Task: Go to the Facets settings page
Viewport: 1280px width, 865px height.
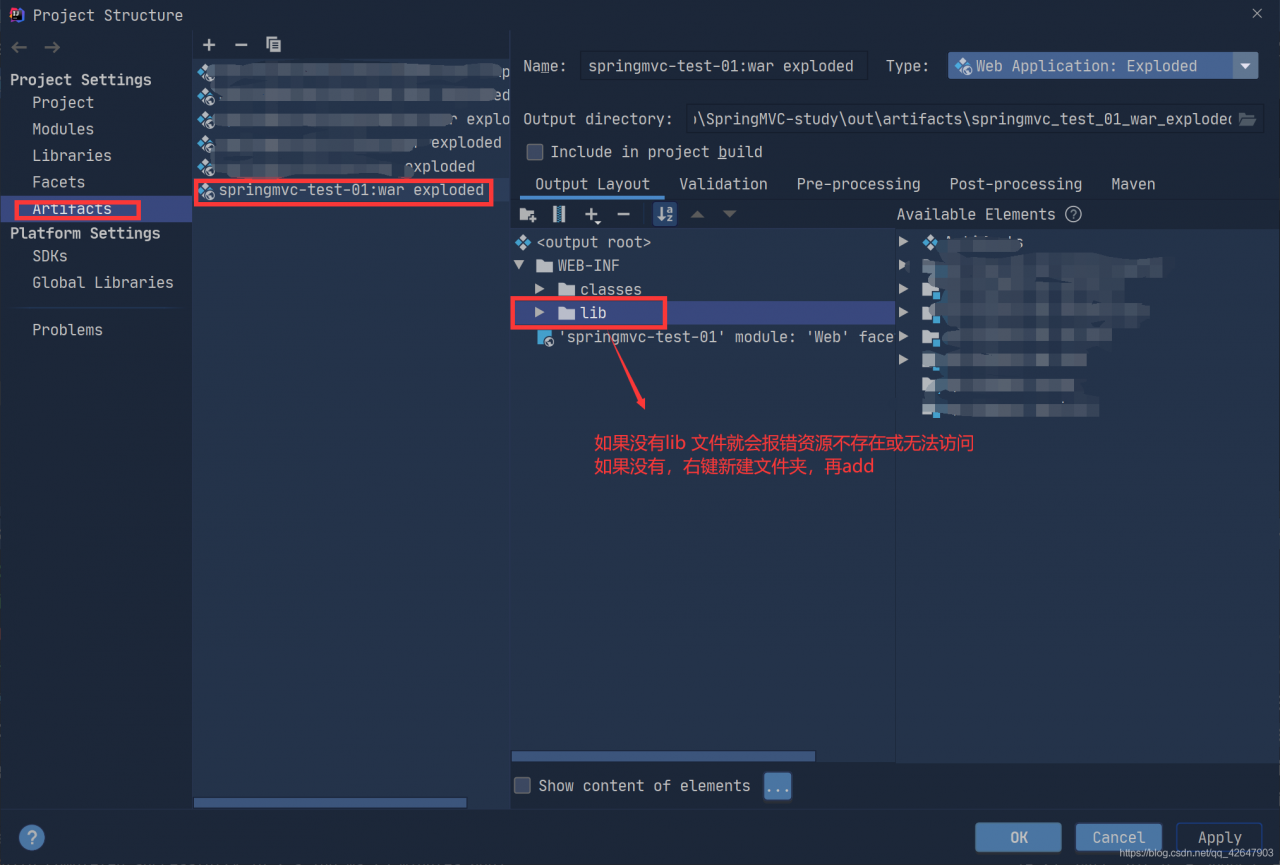Action: pos(58,182)
